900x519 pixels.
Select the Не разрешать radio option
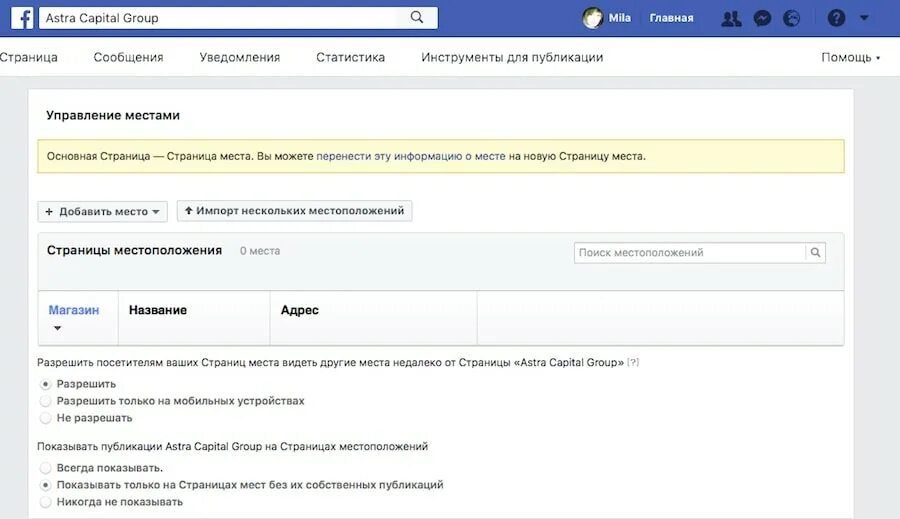(45, 418)
